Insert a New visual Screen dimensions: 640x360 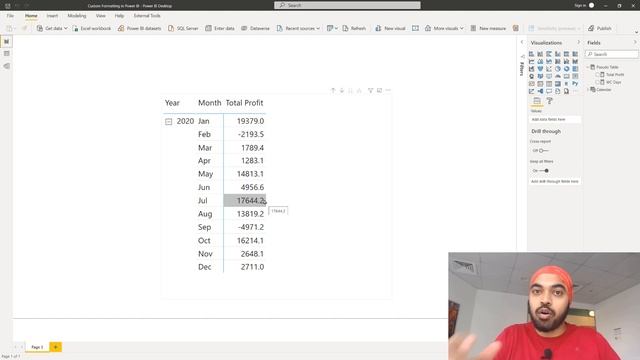(390, 28)
